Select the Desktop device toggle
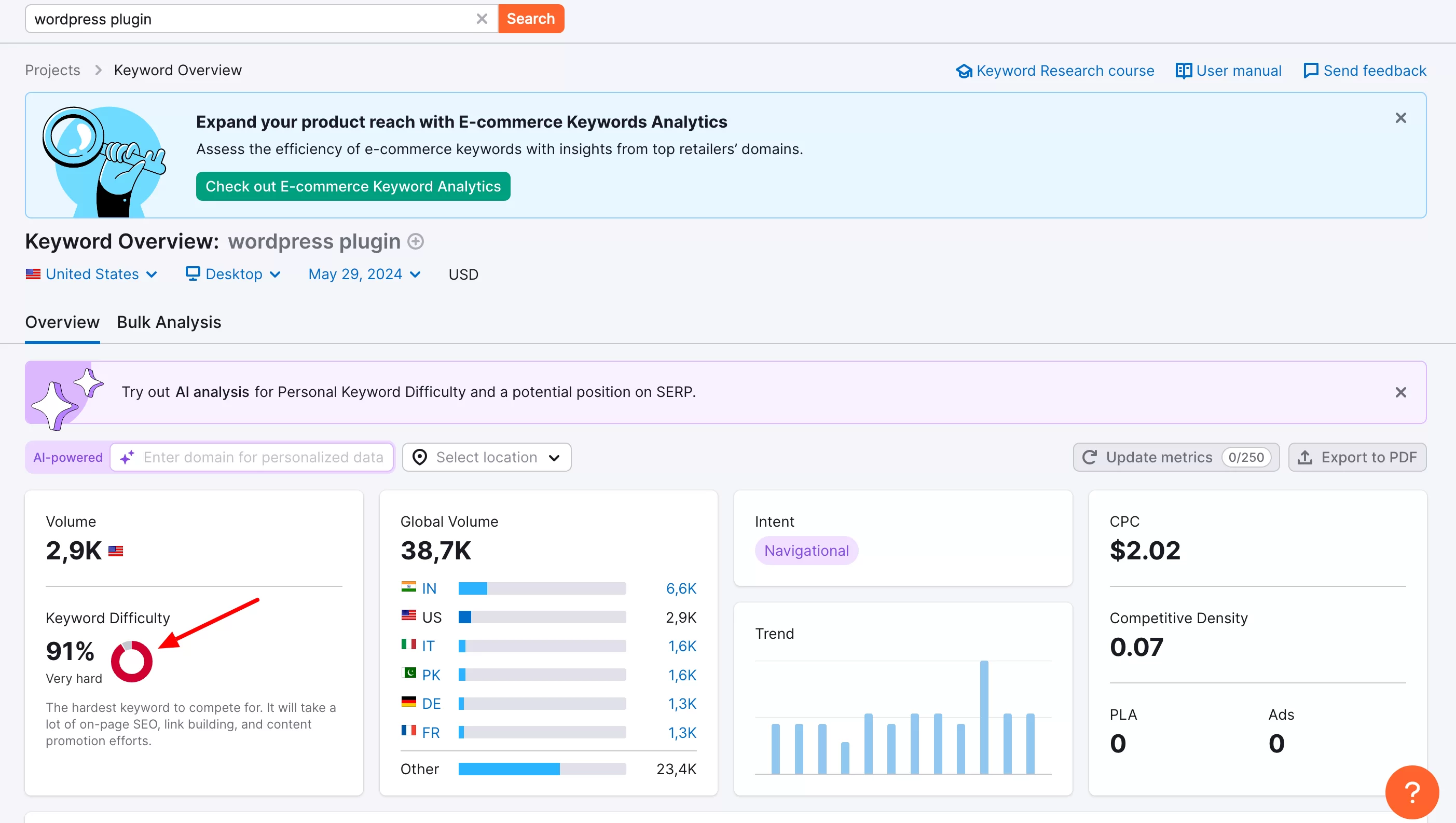Screen dimensions: 1456x823 [232, 274]
